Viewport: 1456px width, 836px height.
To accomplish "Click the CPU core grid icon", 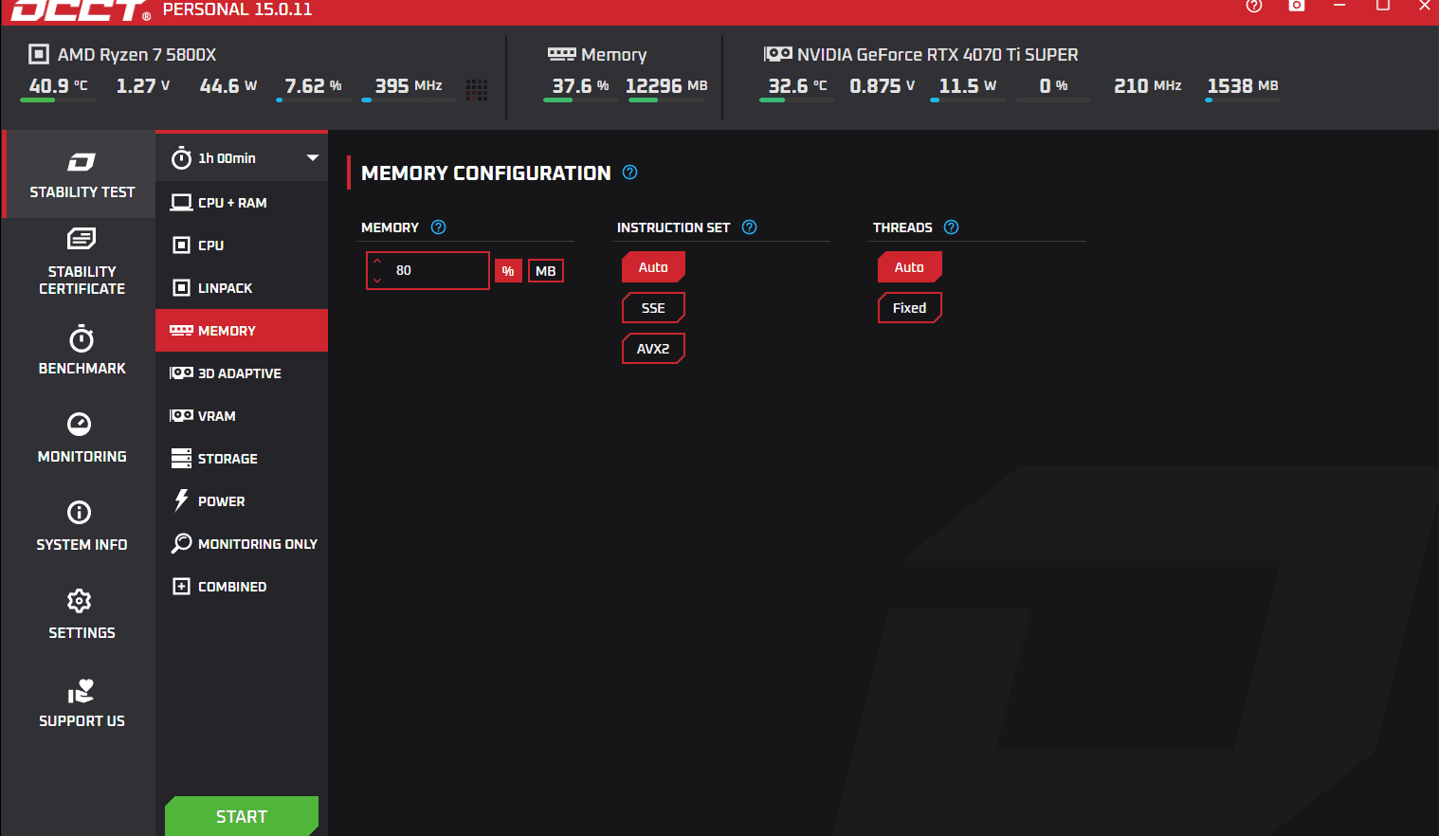I will tap(477, 90).
